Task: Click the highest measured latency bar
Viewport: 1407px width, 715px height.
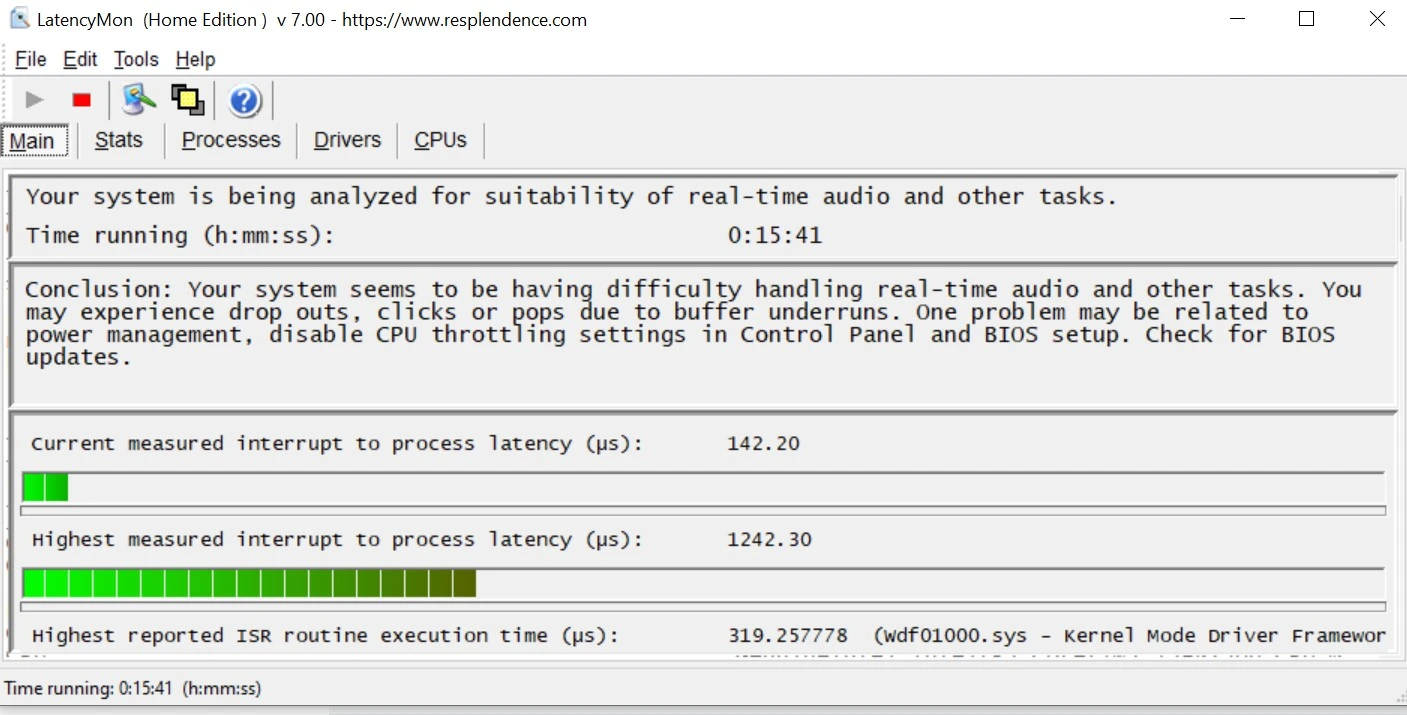Action: 248,583
